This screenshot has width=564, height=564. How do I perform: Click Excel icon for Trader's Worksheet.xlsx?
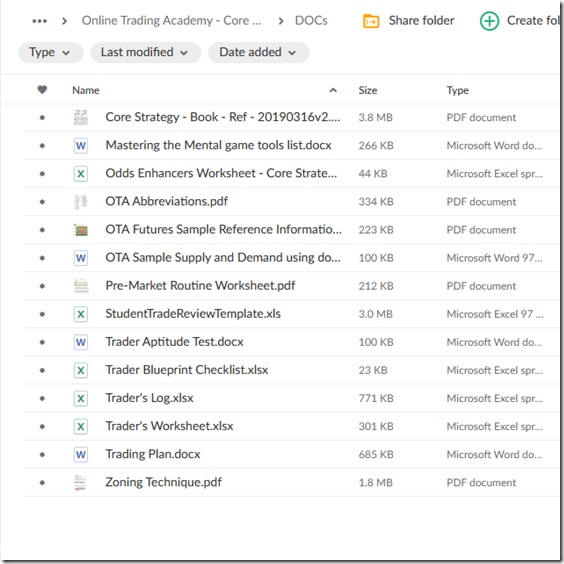point(81,427)
